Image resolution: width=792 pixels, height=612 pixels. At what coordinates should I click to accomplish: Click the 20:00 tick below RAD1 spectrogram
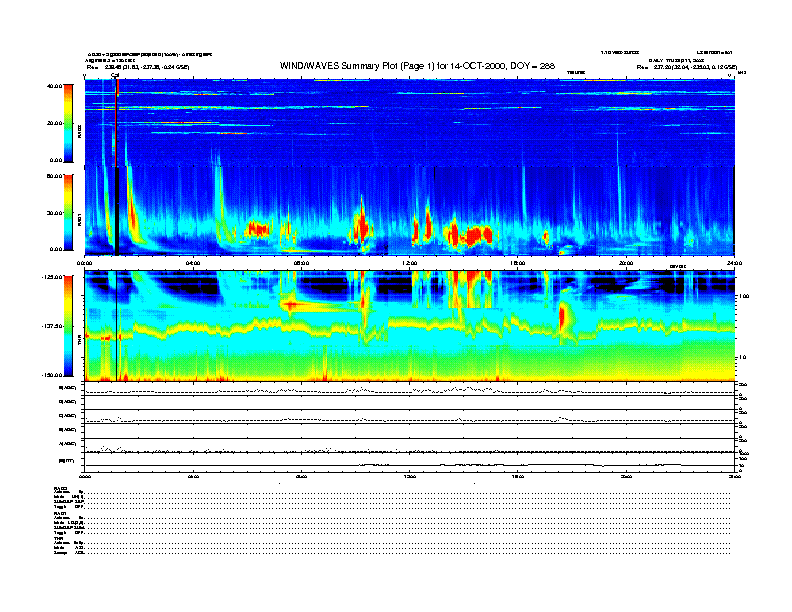point(626,263)
